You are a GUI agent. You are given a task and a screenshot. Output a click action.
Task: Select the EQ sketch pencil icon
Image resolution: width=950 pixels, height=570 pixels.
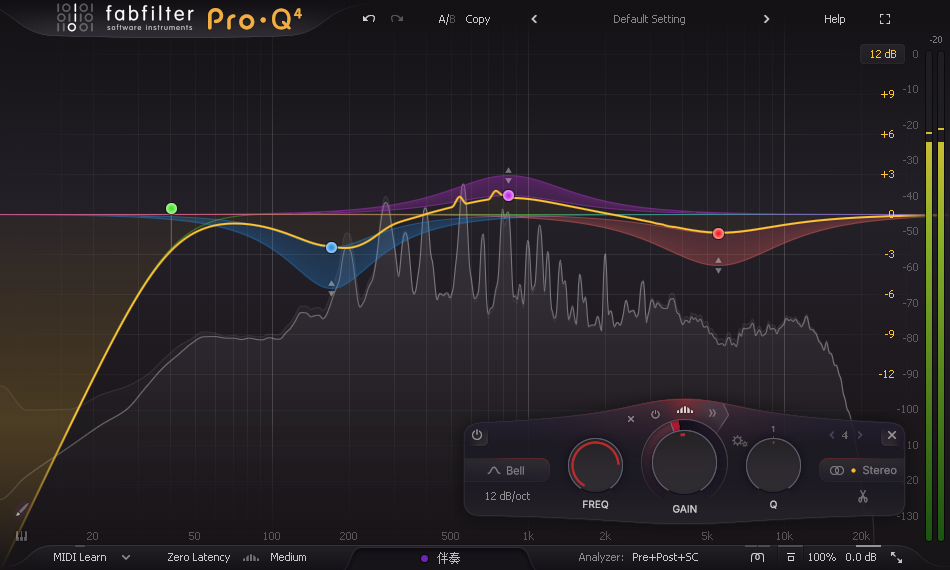22,509
